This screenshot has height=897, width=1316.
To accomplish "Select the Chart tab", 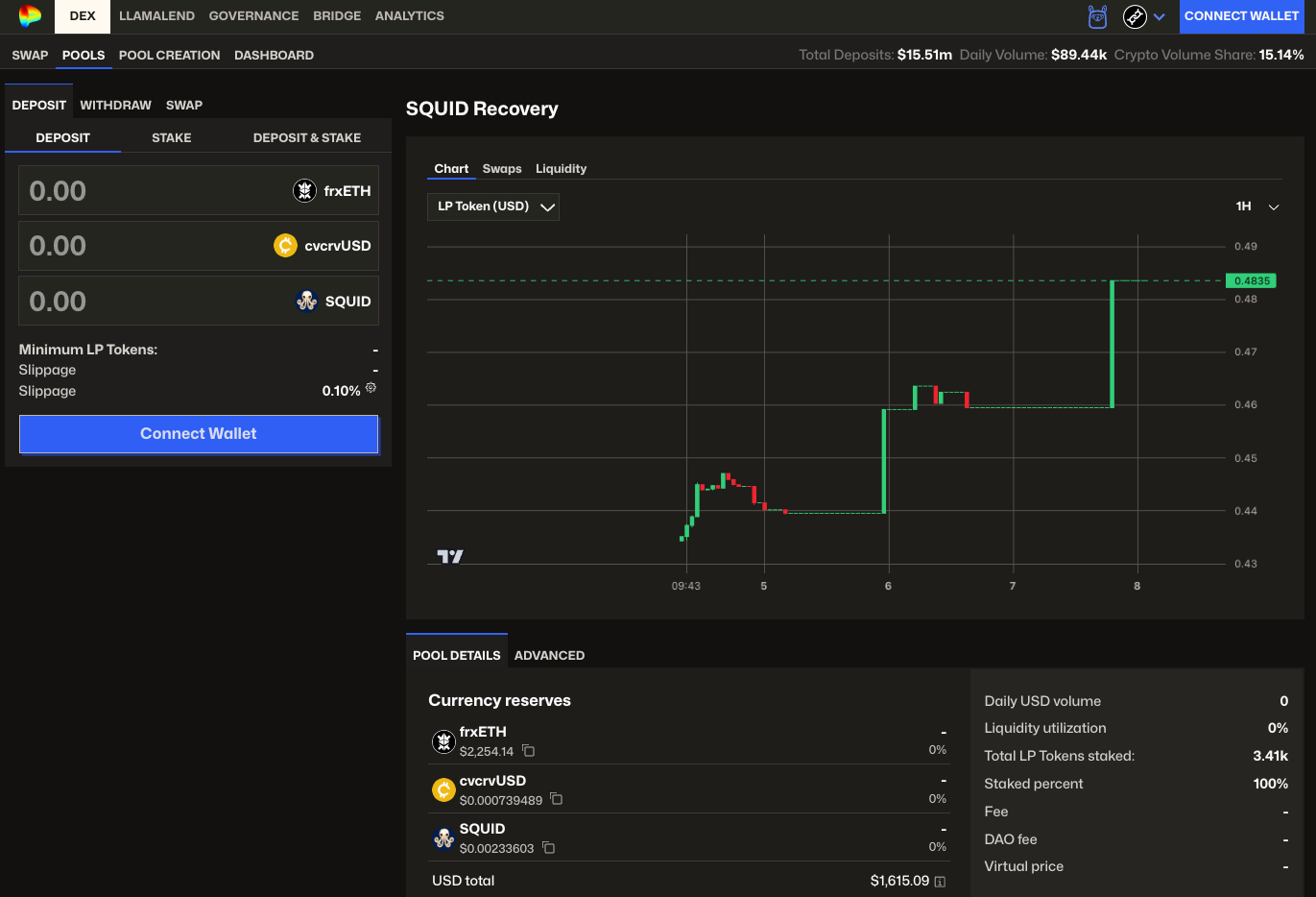I will (x=451, y=168).
